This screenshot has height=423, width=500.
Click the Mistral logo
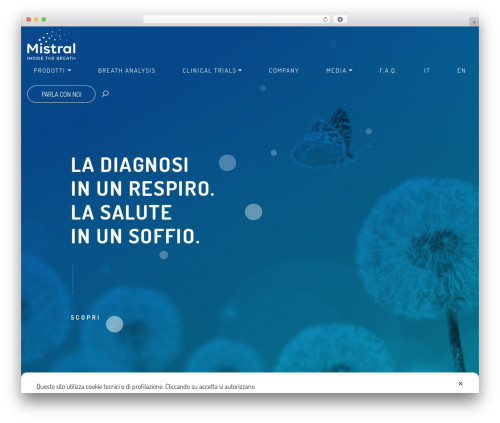pyautogui.click(x=51, y=45)
